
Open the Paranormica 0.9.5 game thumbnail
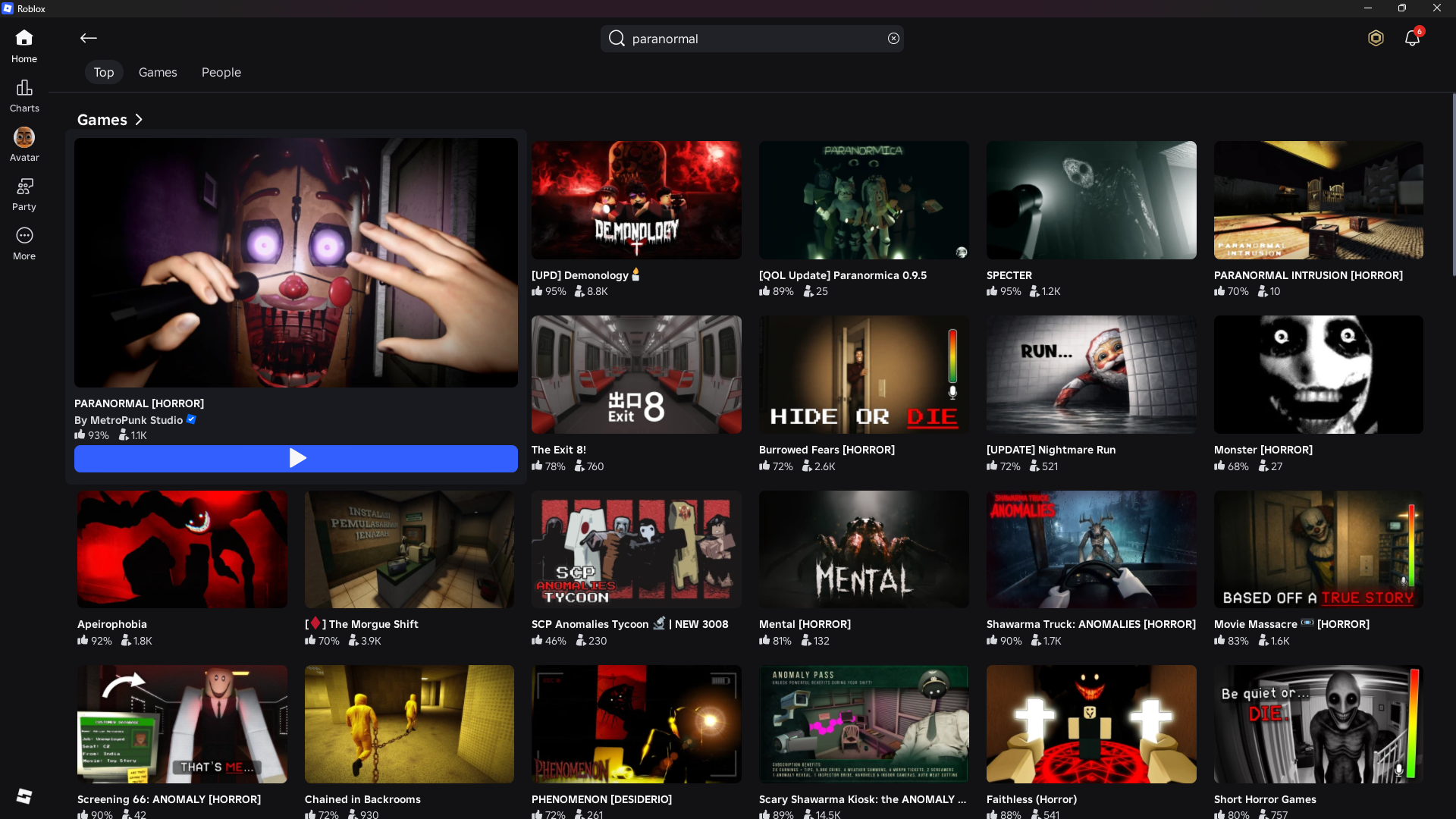coord(864,200)
